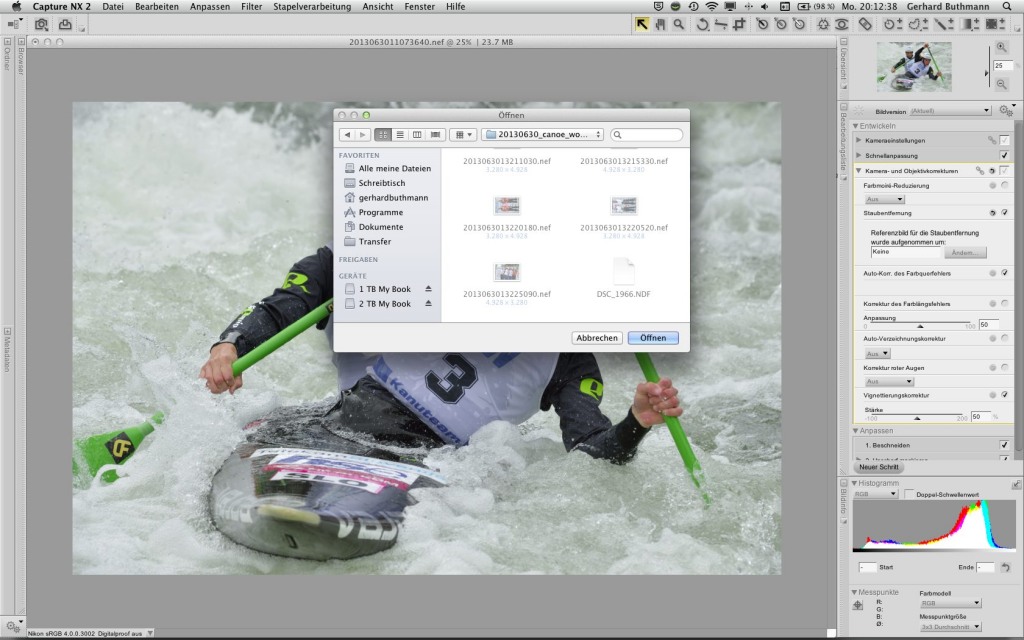Open the Farbmoiré-Reduzierung Aus dropdown
The image size is (1024, 640).
(x=885, y=199)
